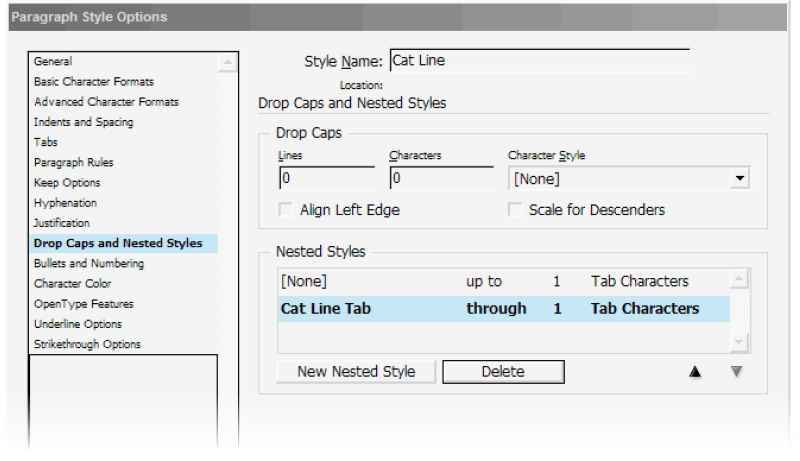Click the drop cap Characters field
The image size is (800, 461).
coord(442,178)
